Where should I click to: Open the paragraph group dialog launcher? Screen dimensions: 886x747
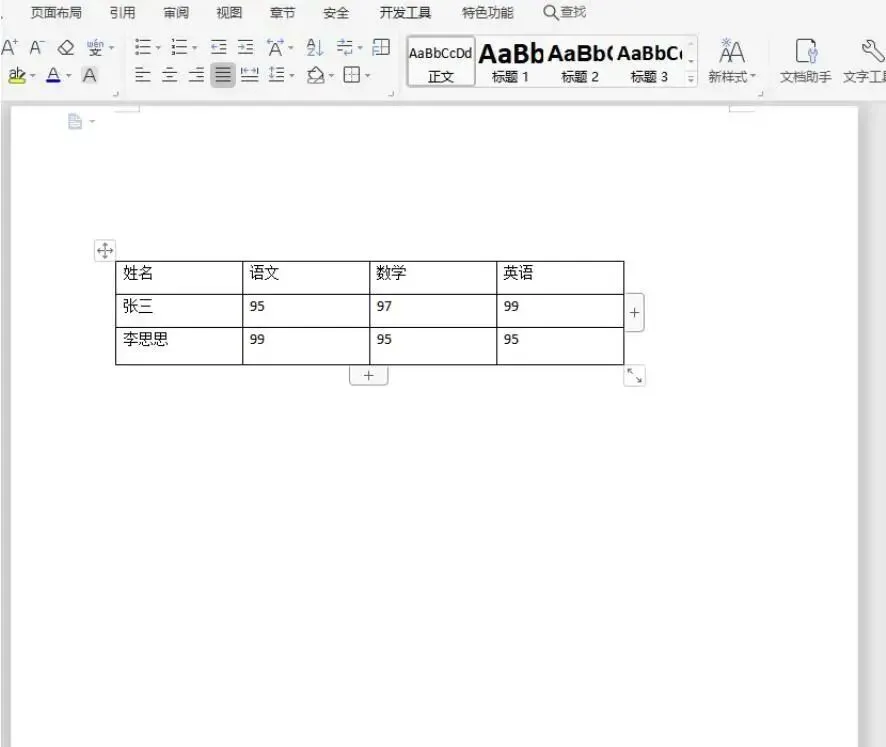point(391,94)
